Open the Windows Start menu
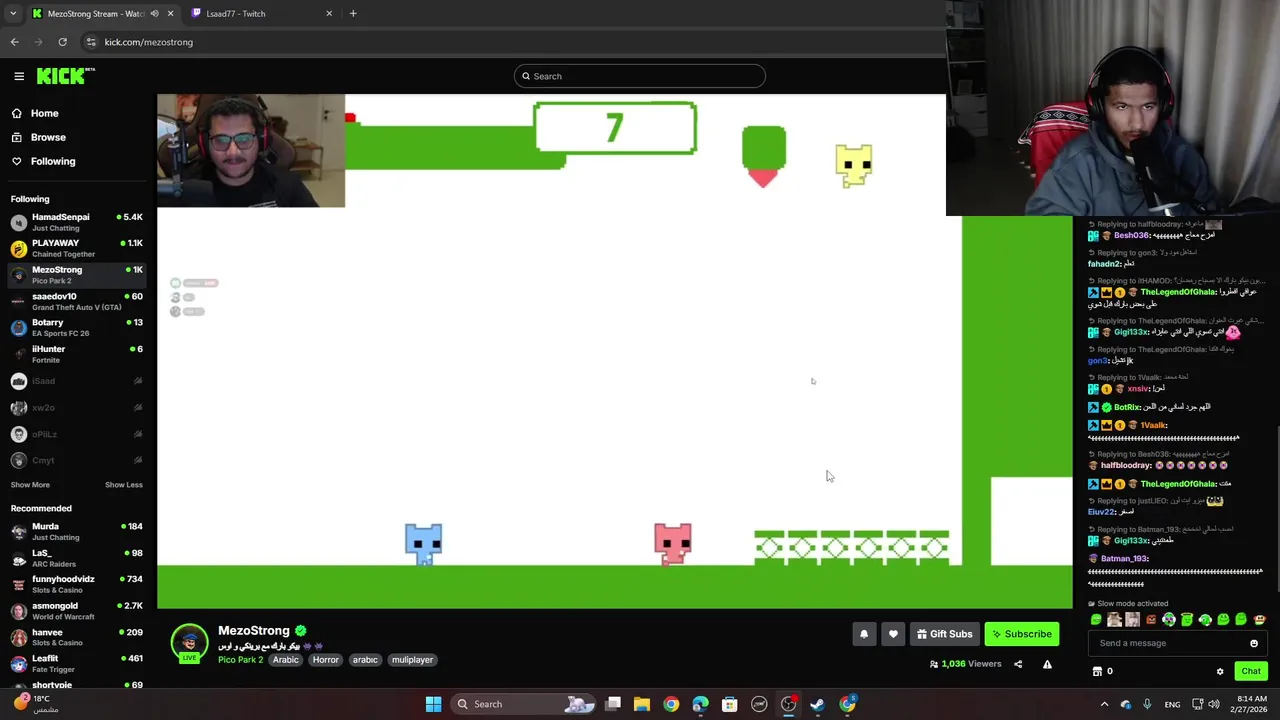 point(433,704)
